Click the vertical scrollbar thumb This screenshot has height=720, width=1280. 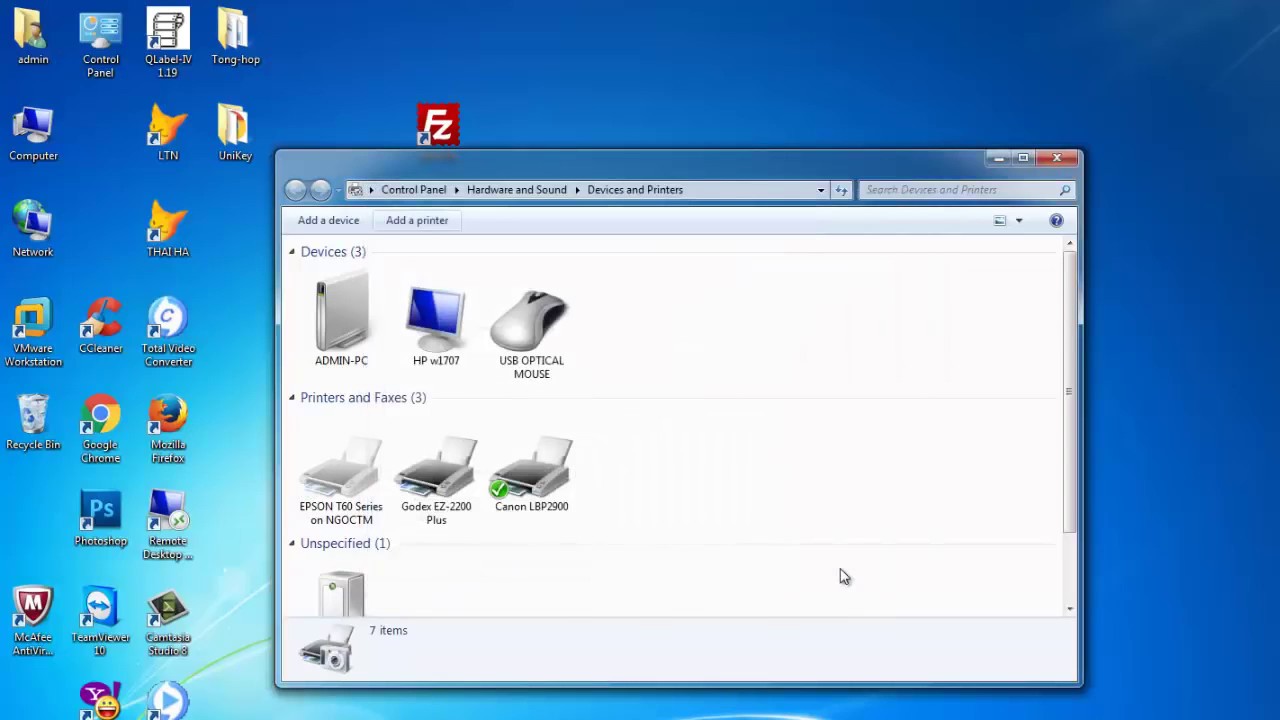coord(1069,390)
